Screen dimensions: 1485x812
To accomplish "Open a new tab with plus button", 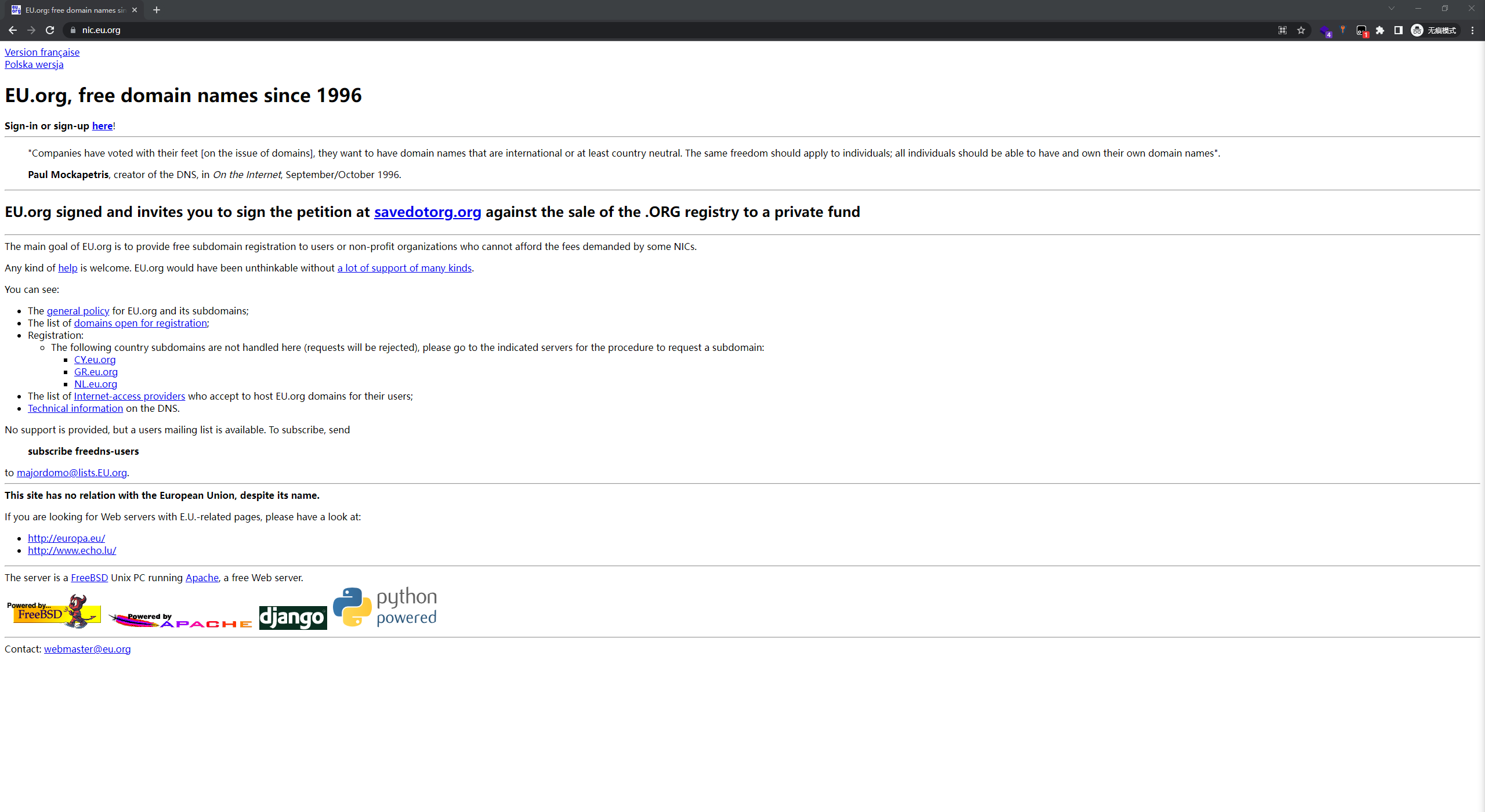I will click(157, 10).
